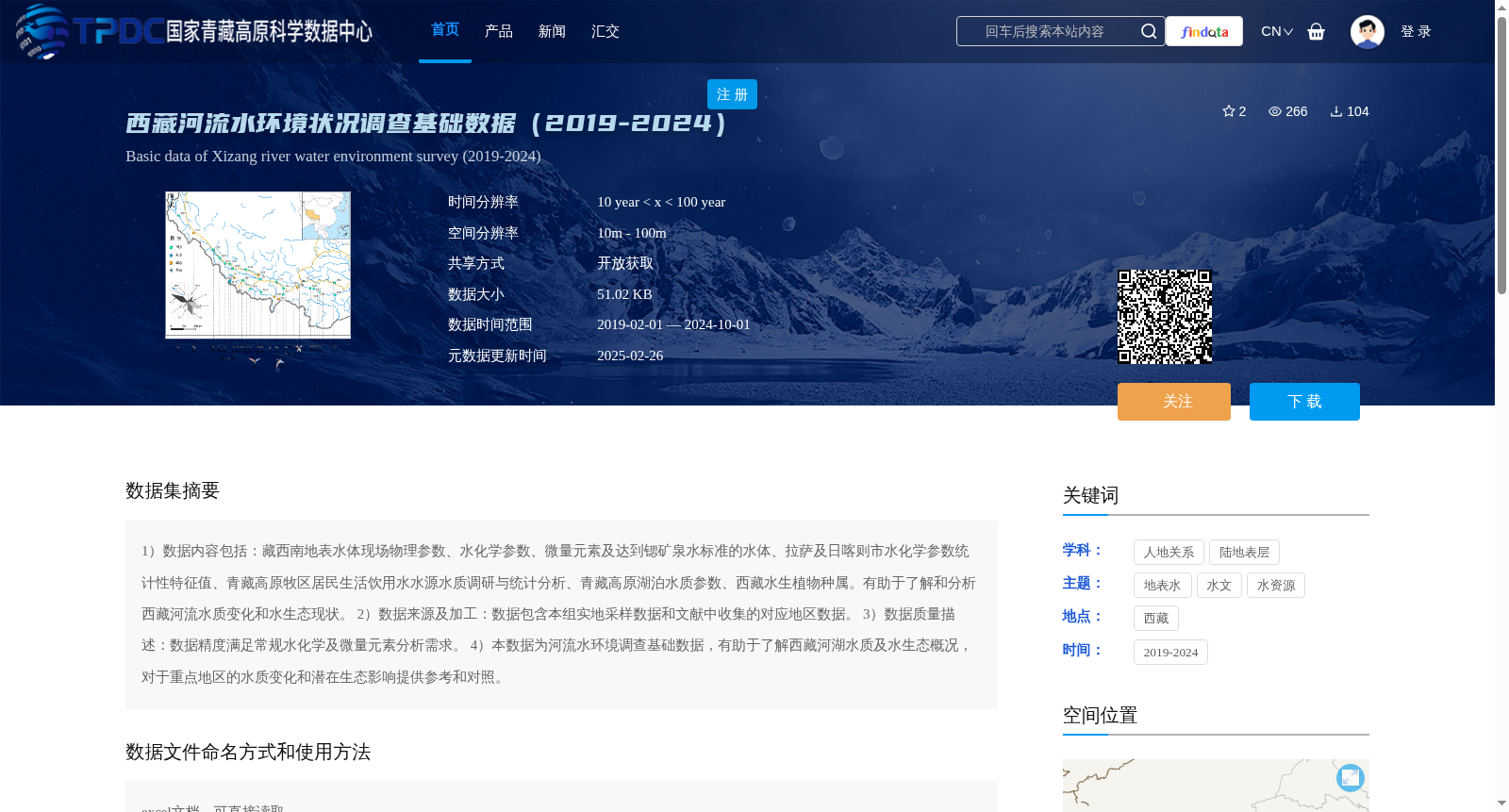Select the 地表水 theme tag
1509x812 pixels.
pyautogui.click(x=1162, y=586)
